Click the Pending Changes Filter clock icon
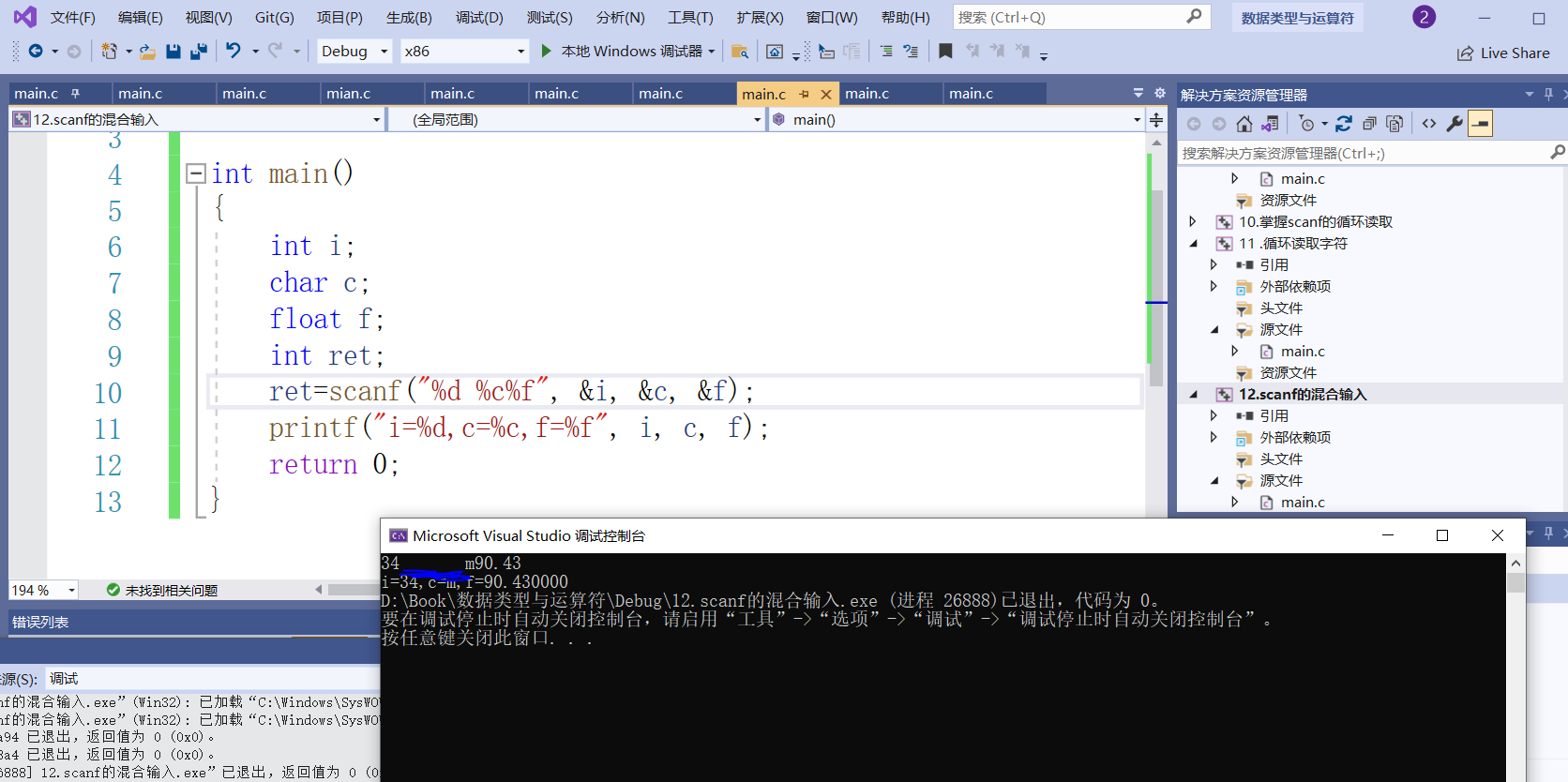The height and width of the screenshot is (782, 1568). click(1307, 124)
